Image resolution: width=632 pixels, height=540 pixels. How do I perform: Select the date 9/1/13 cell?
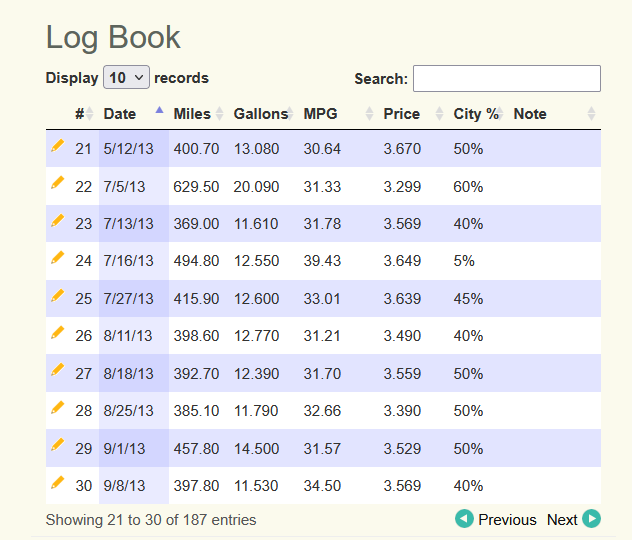click(134, 449)
